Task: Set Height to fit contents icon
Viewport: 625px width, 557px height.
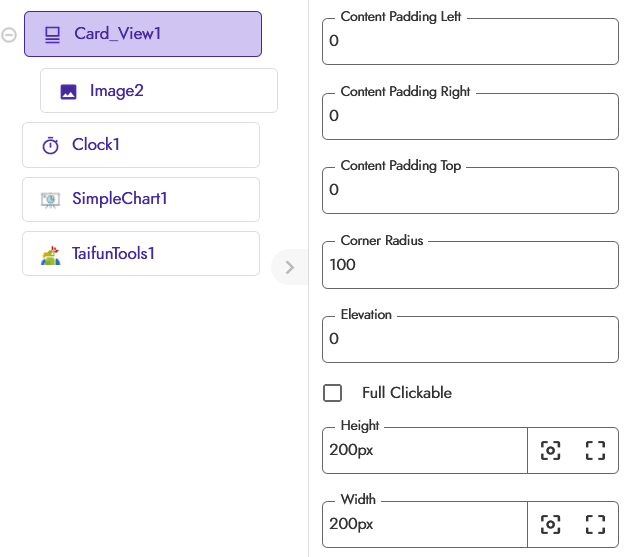Action: tap(550, 451)
